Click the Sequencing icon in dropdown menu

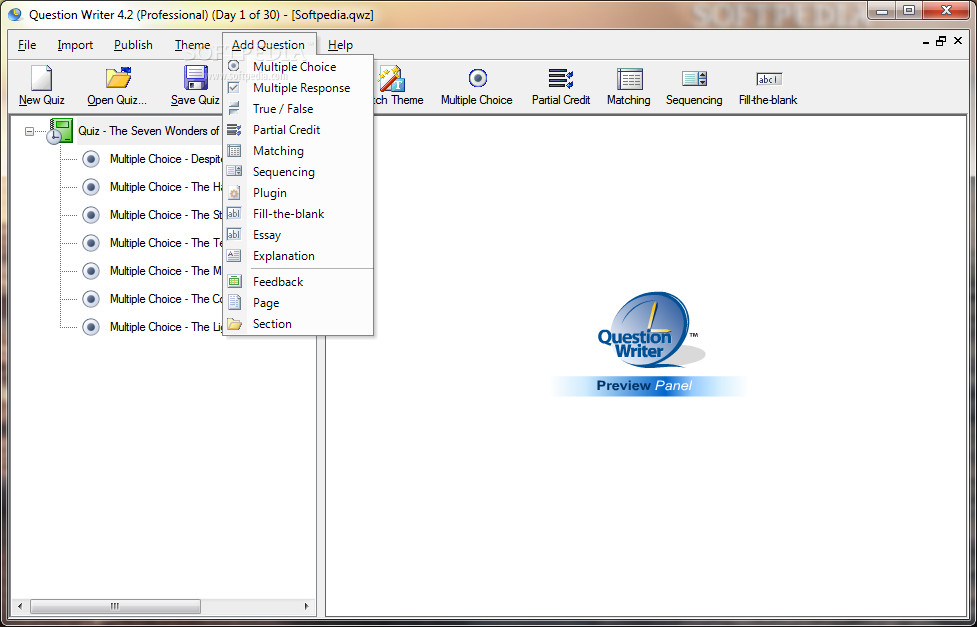(x=234, y=171)
